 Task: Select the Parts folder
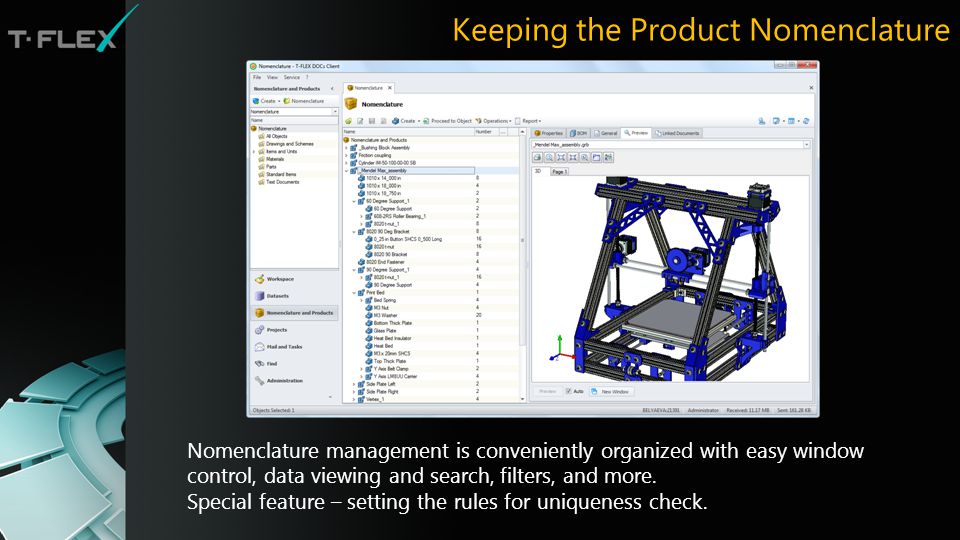[267, 167]
